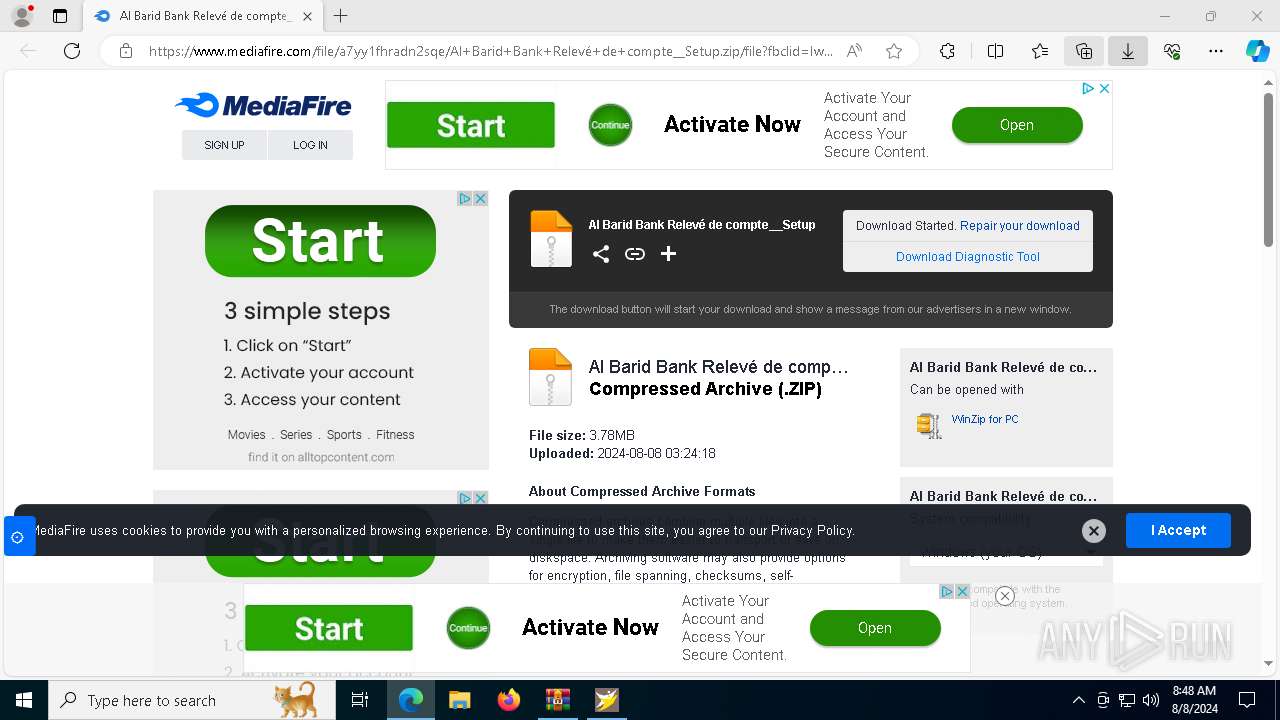The height and width of the screenshot is (720, 1280).
Task: Accept cookies with I Accept
Action: [1178, 530]
